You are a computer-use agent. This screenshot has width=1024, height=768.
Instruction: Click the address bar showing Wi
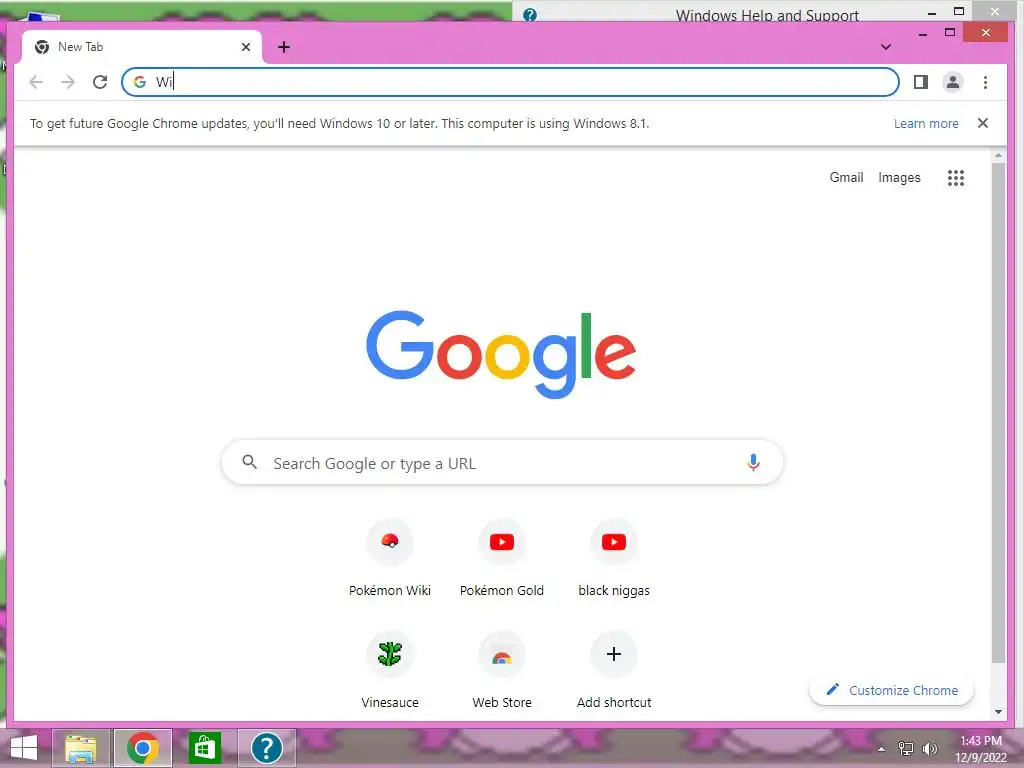(510, 82)
